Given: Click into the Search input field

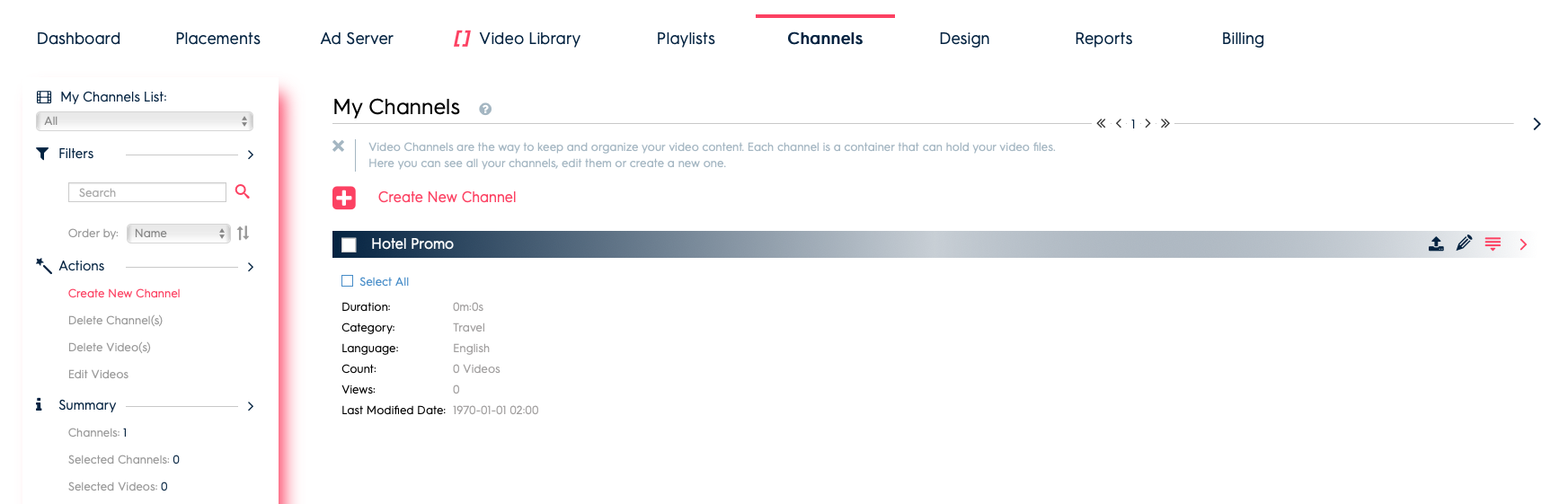Looking at the screenshot, I should point(147,192).
